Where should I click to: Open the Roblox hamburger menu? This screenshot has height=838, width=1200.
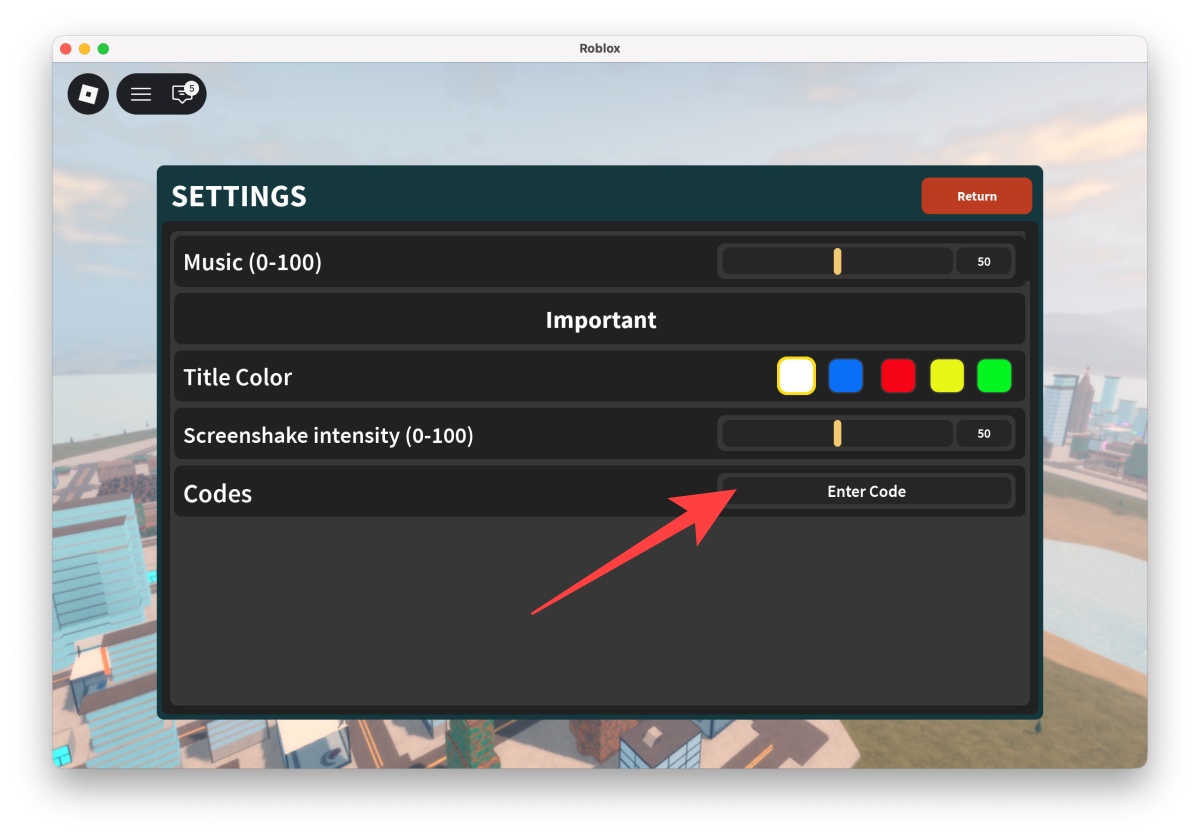[140, 94]
